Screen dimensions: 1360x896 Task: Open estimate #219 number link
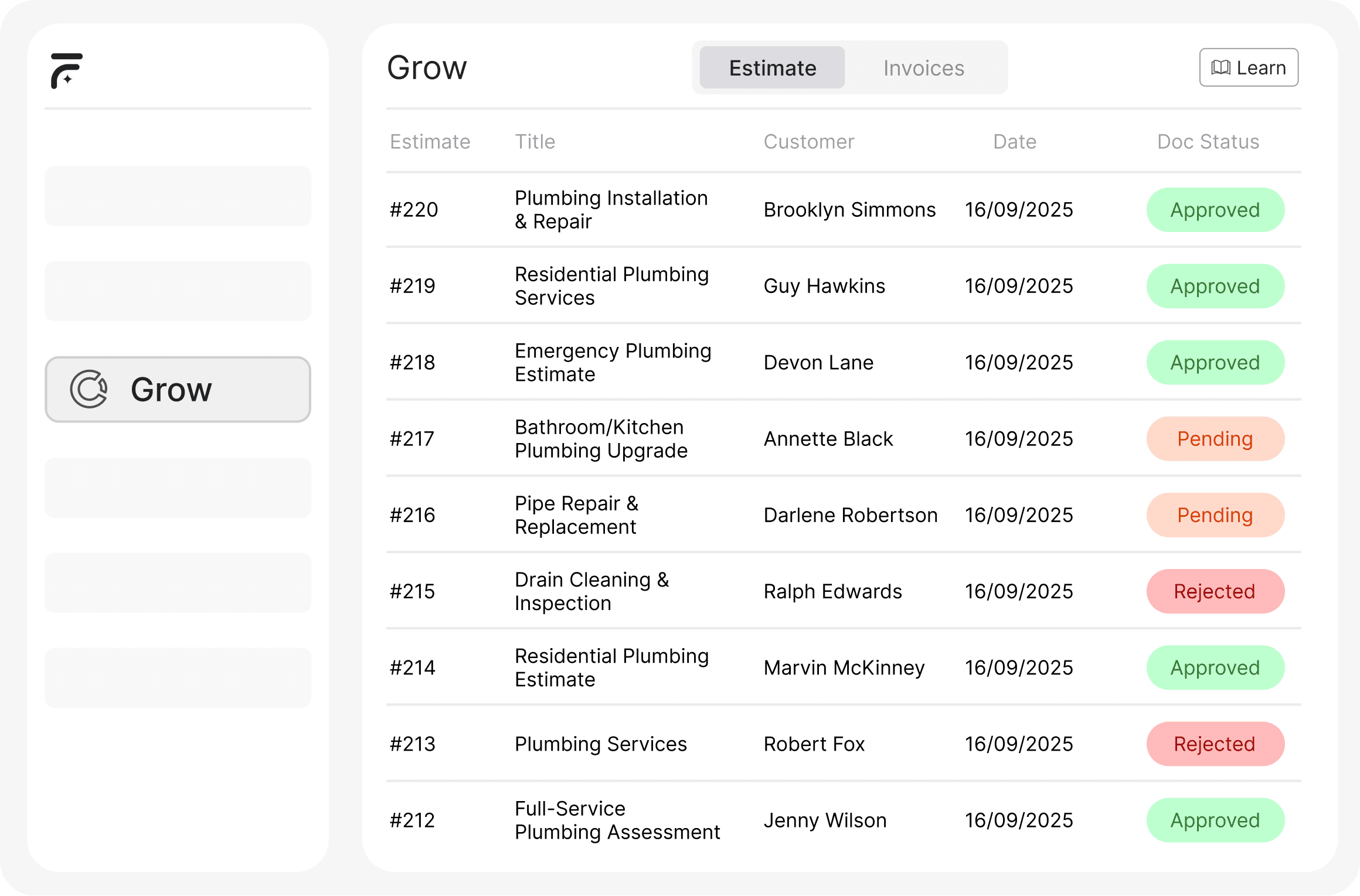[x=413, y=286]
